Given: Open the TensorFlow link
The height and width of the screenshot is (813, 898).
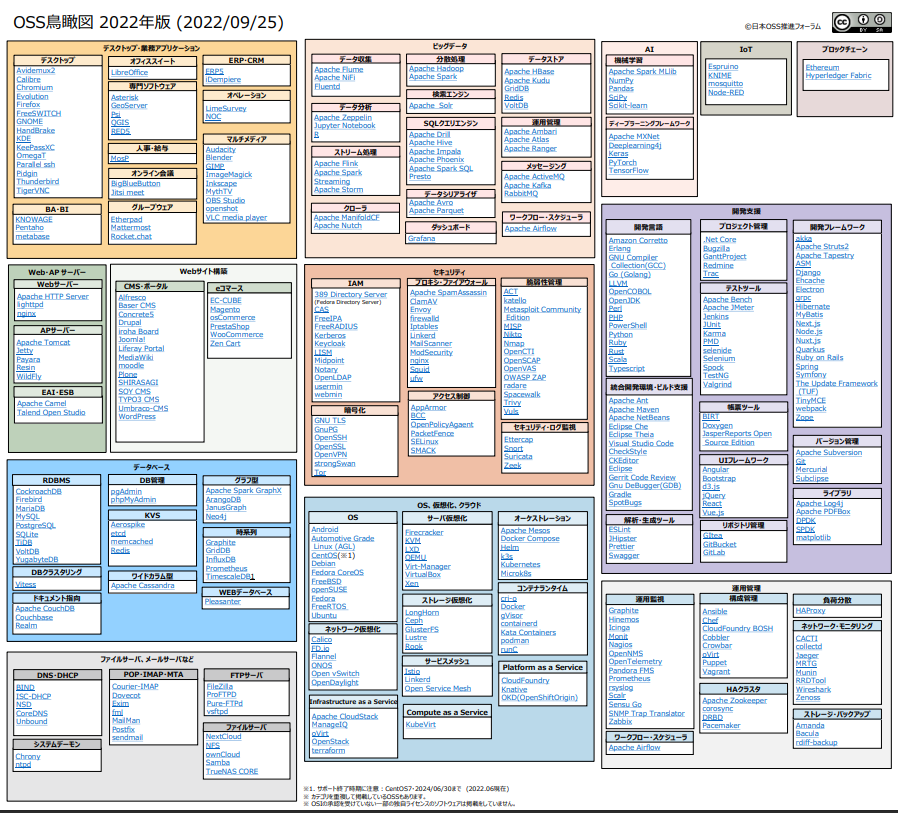Looking at the screenshot, I should pyautogui.click(x=628, y=171).
